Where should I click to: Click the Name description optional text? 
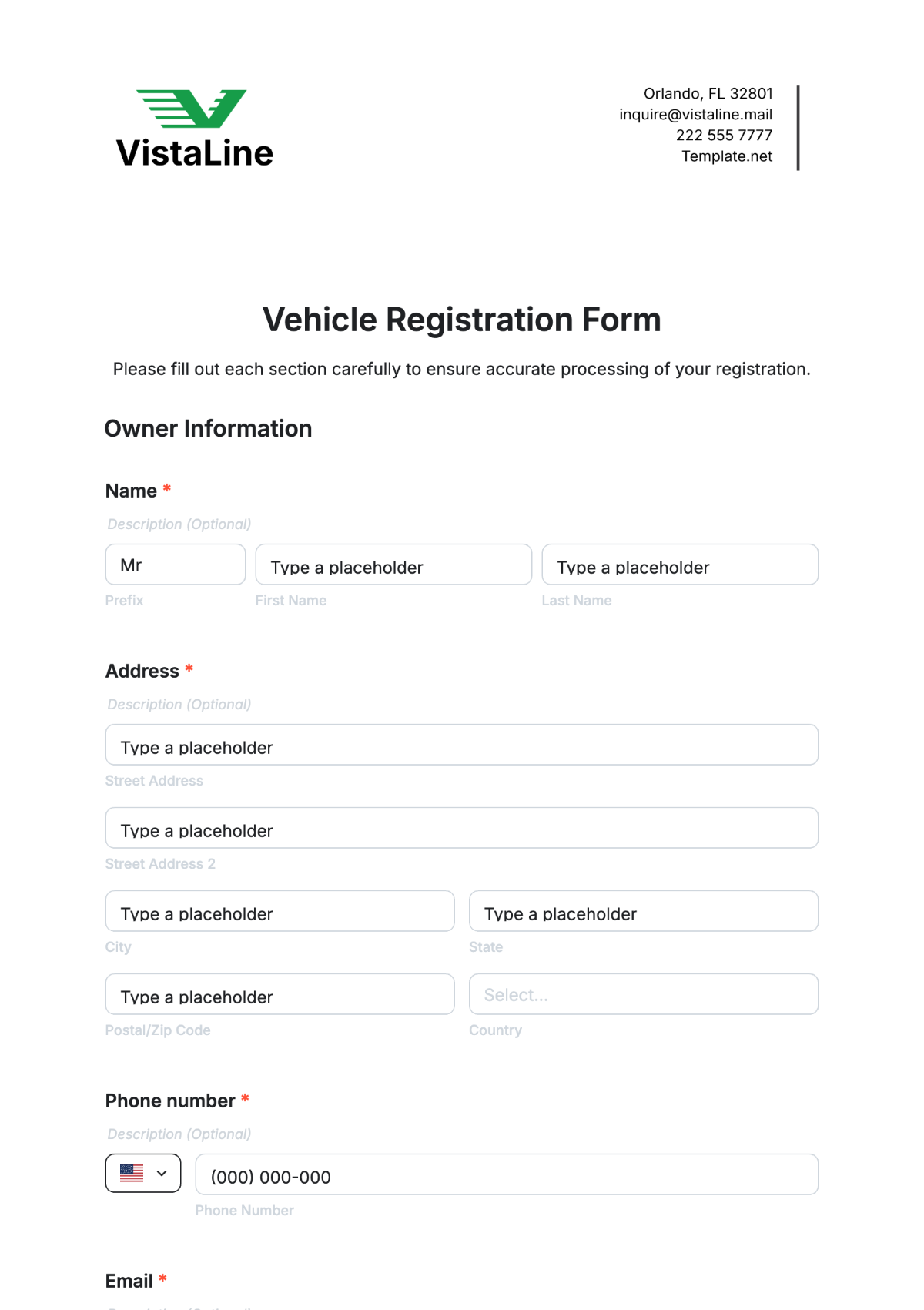[x=179, y=524]
